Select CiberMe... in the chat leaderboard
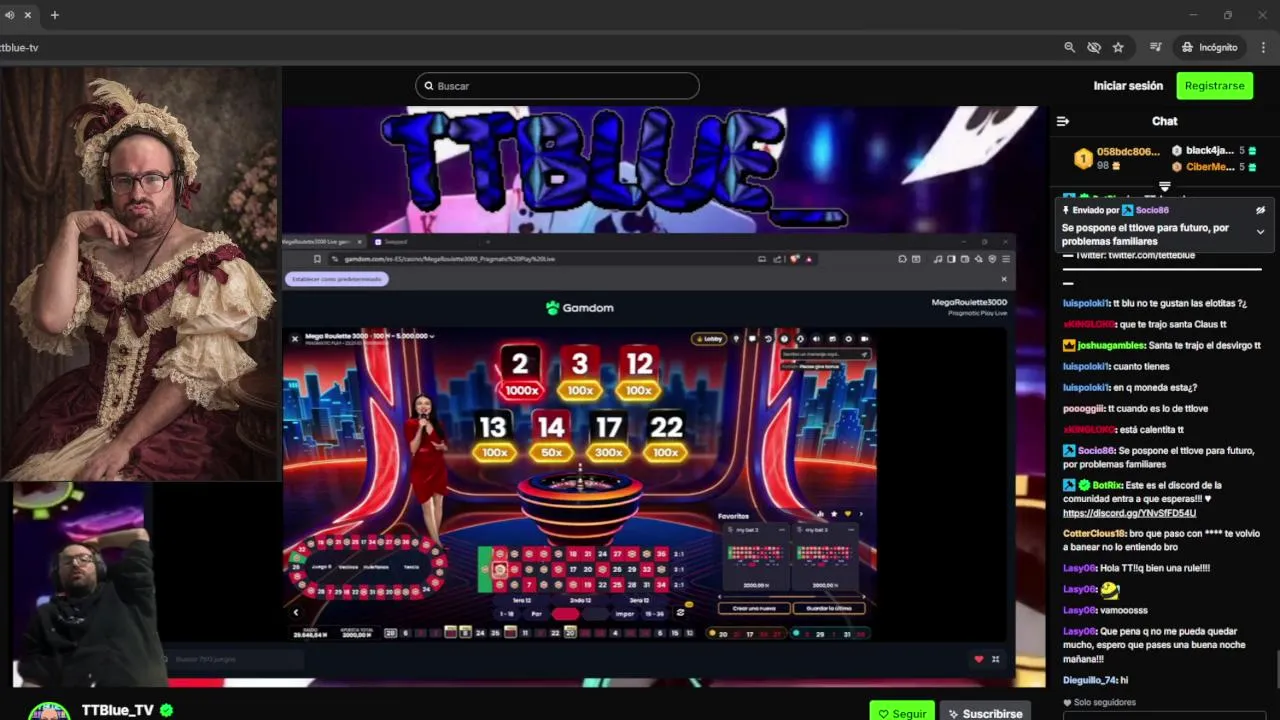 [x=1210, y=167]
